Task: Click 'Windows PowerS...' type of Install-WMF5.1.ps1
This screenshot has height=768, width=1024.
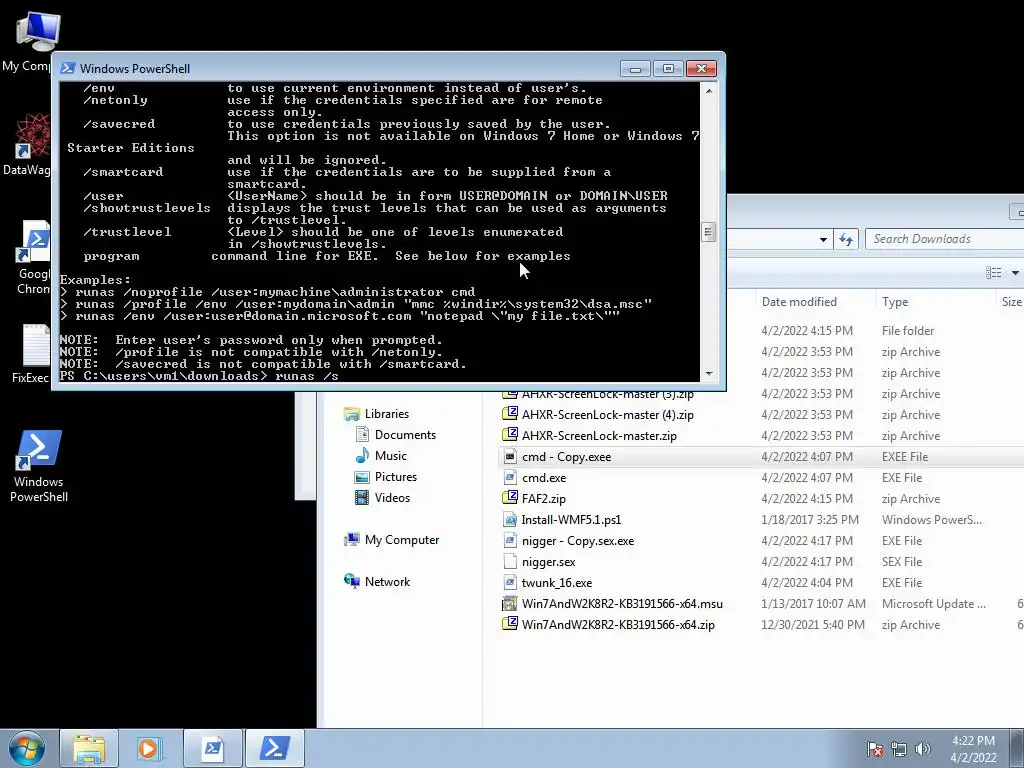Action: [931, 520]
